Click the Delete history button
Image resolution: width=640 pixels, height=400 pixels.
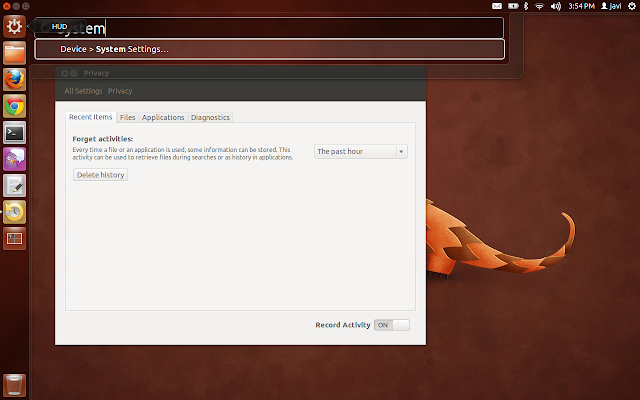point(100,175)
